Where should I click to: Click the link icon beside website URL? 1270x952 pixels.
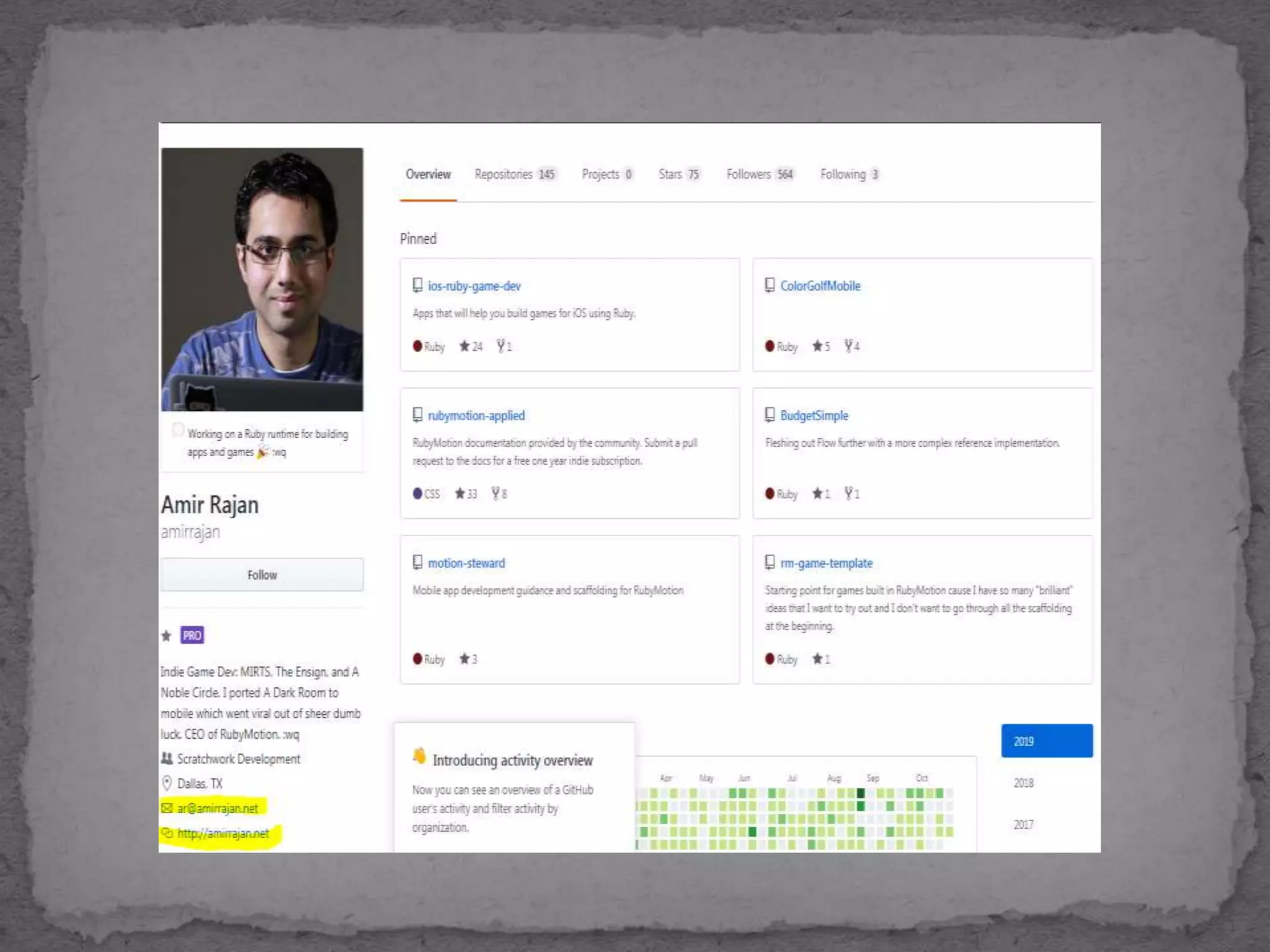click(x=167, y=834)
